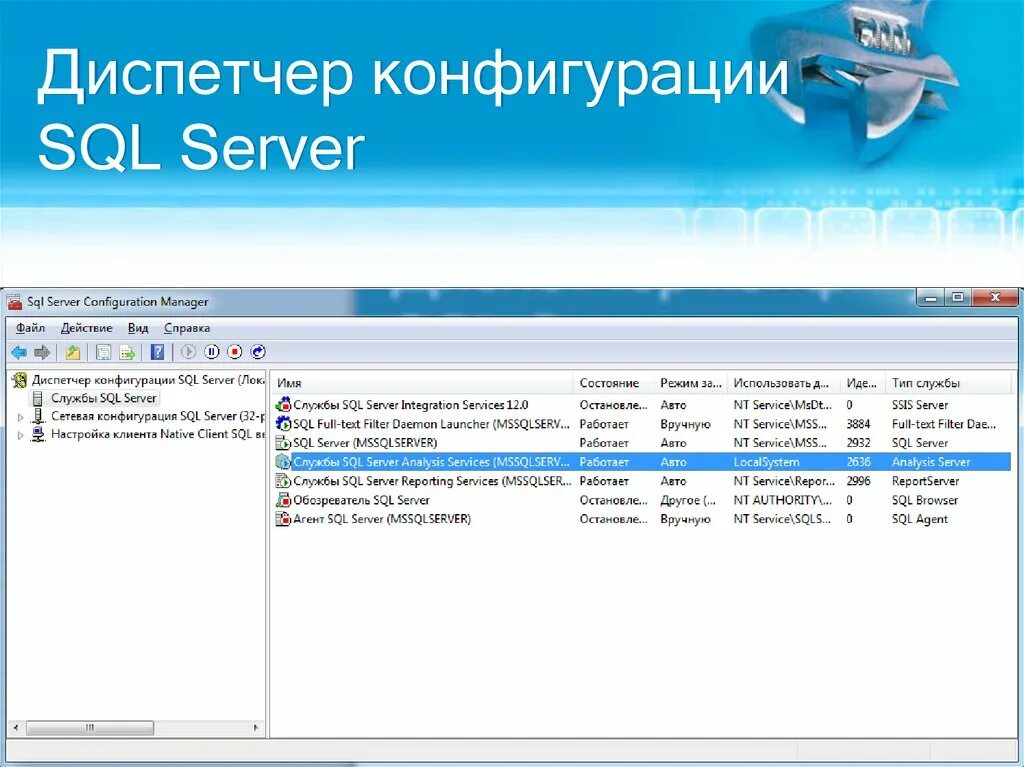Click the Up one level folder icon

click(x=72, y=353)
